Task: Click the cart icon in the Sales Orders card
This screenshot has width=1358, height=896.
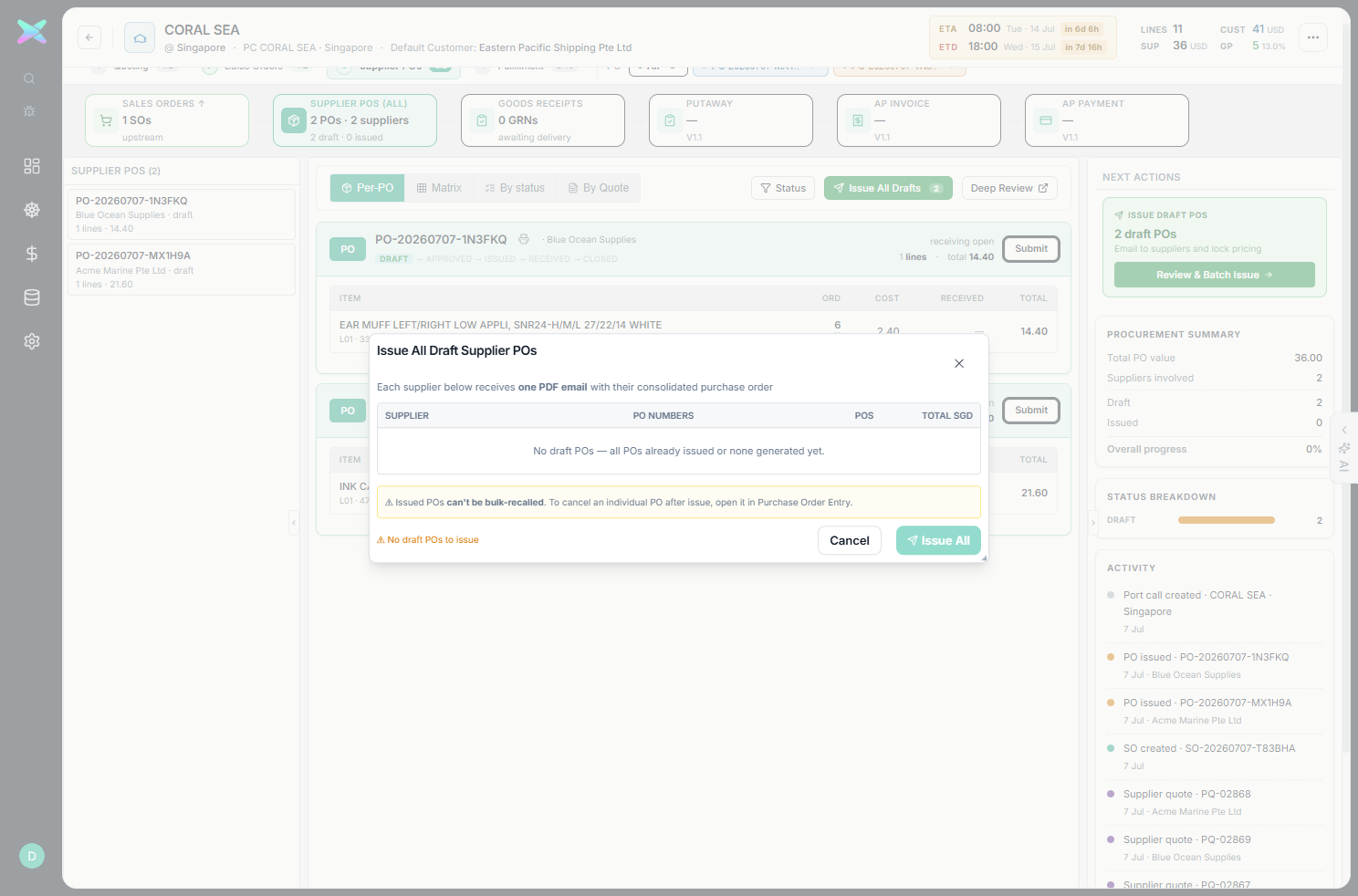Action: pyautogui.click(x=106, y=120)
